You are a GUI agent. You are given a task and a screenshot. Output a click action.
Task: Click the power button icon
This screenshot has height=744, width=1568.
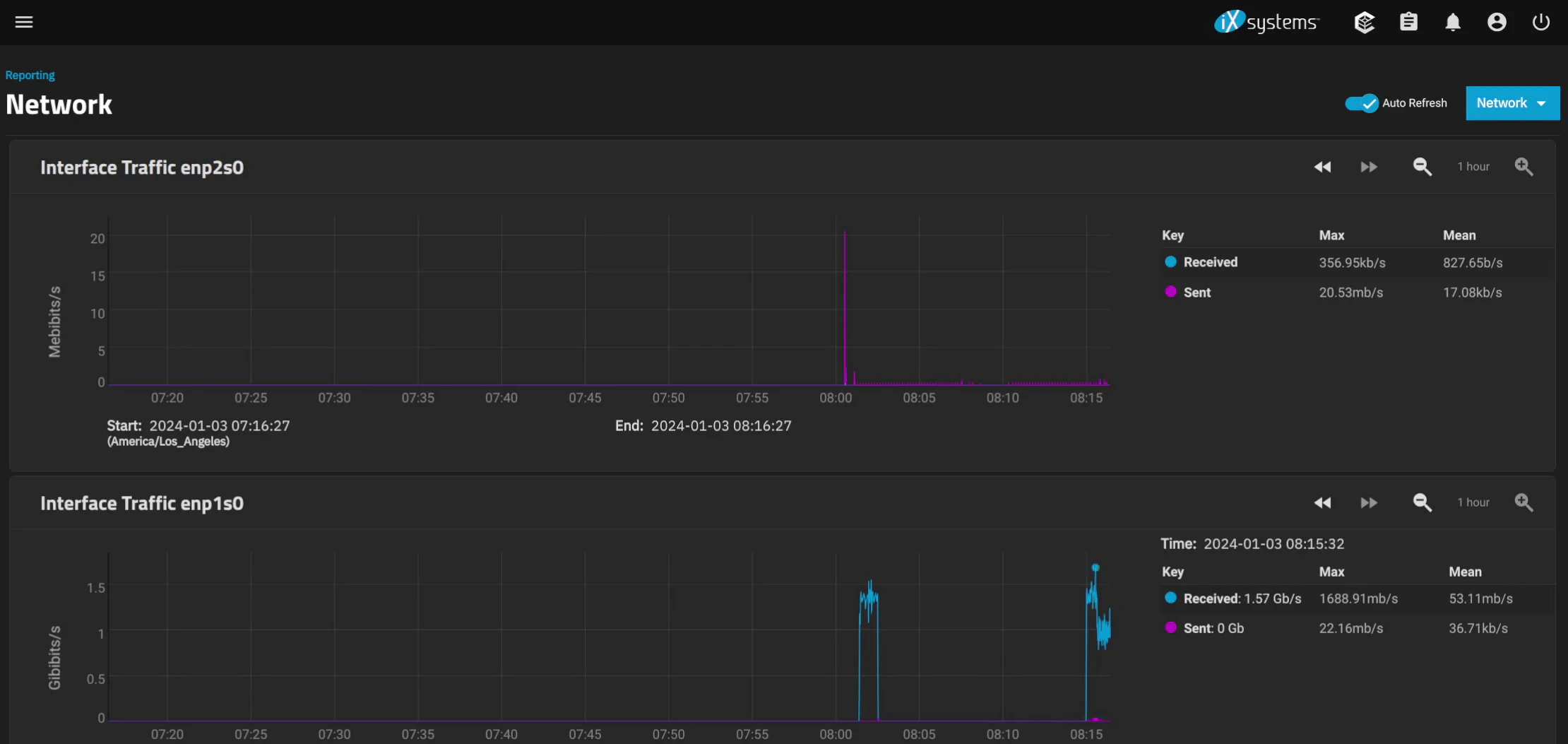(x=1541, y=22)
